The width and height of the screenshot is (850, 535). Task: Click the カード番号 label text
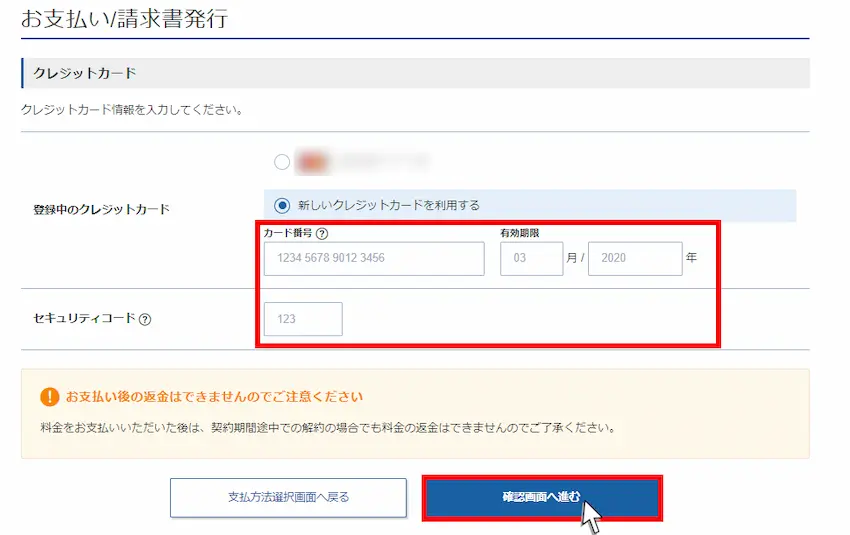click(x=288, y=233)
